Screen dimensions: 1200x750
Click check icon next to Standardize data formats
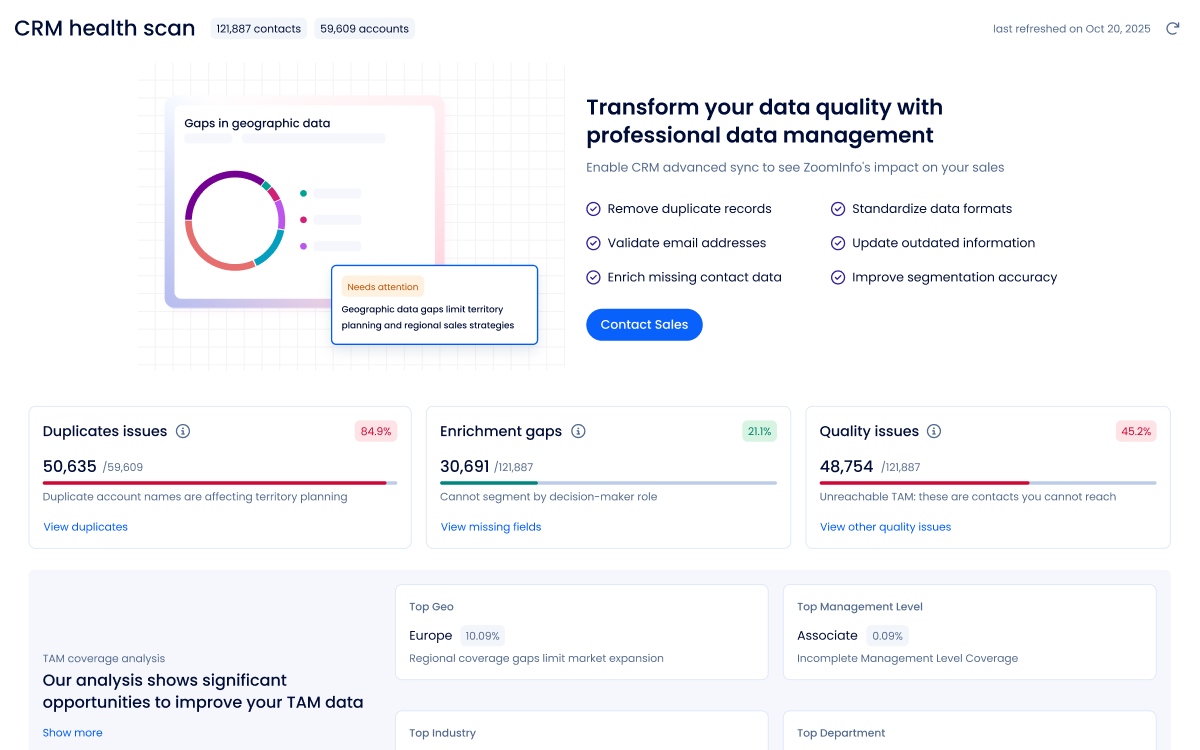[x=838, y=209]
